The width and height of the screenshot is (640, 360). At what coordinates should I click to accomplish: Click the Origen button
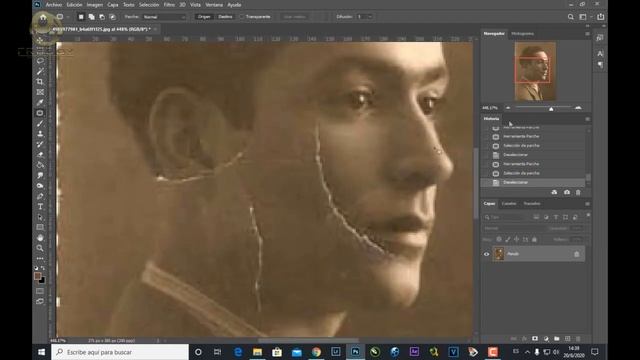[x=204, y=17]
